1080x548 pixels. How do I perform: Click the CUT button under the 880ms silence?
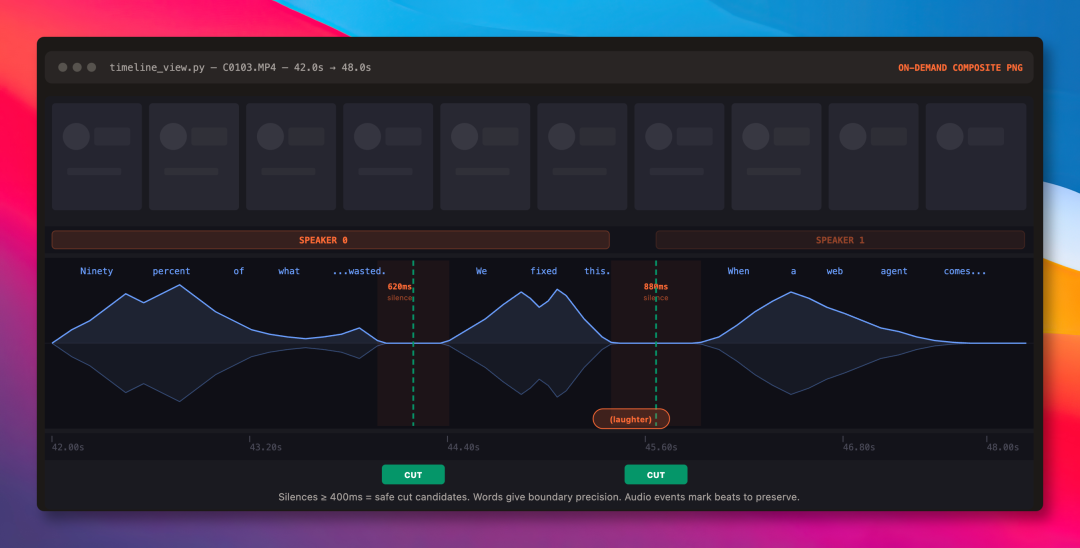[x=656, y=474]
